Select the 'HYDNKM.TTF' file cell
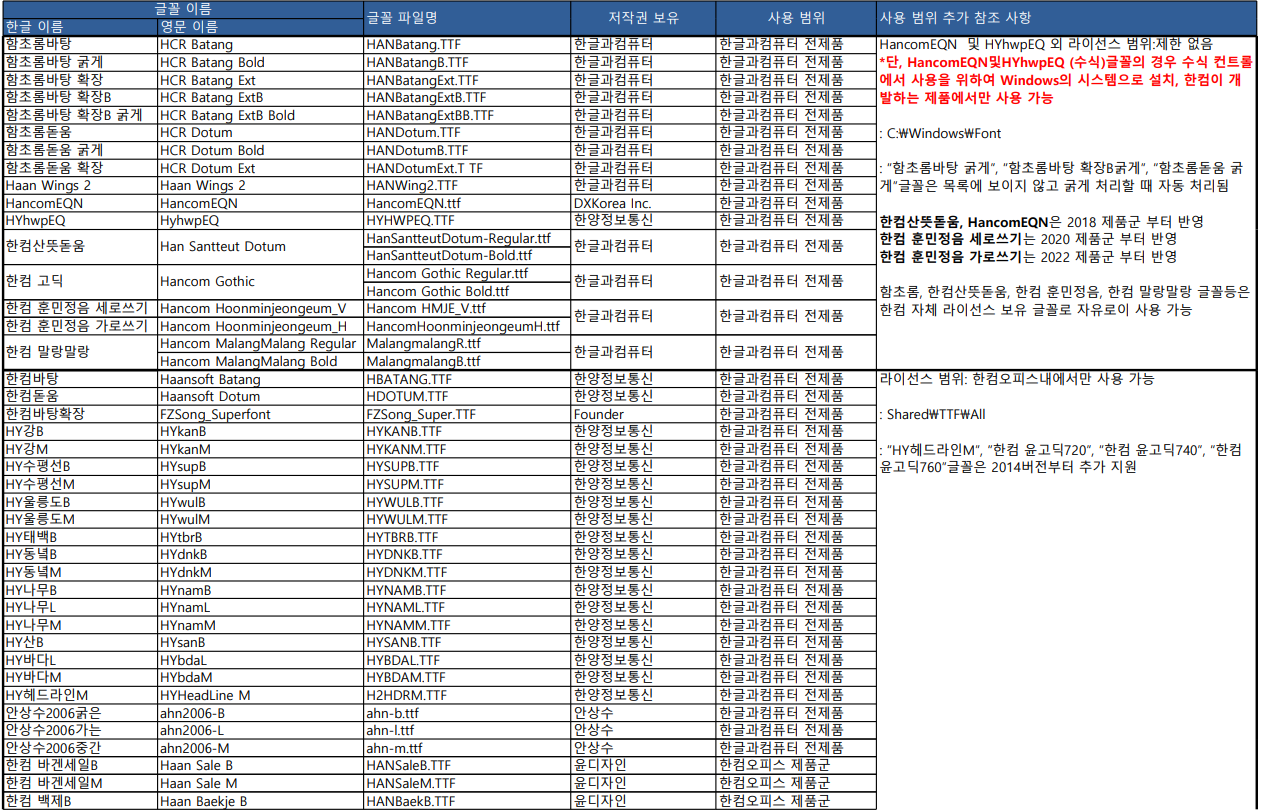This screenshot has height=811, width=1262. (x=467, y=572)
